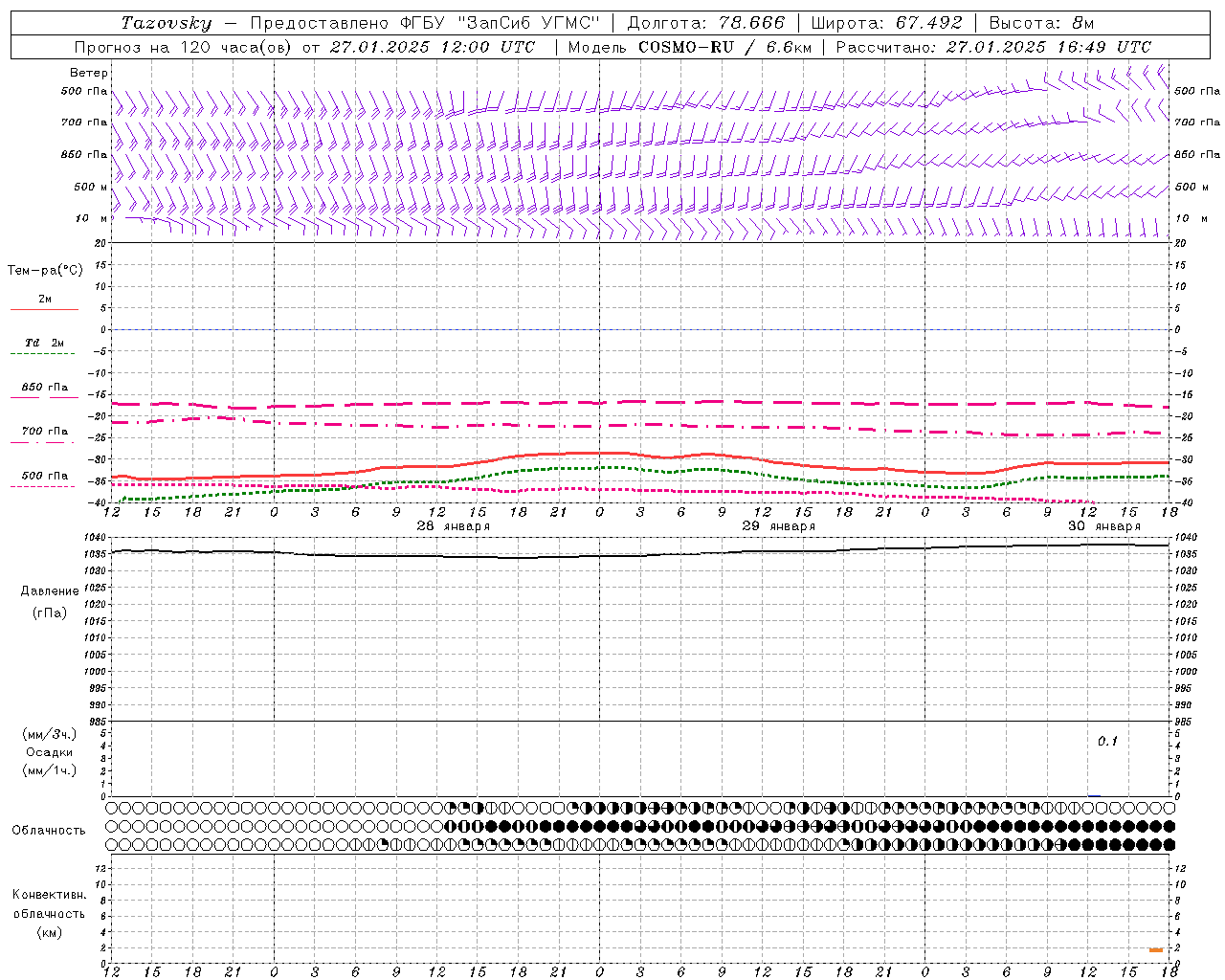Click the "Прогноз на 120 часа(ов)" text
The height and width of the screenshot is (980, 1225).
[185, 47]
